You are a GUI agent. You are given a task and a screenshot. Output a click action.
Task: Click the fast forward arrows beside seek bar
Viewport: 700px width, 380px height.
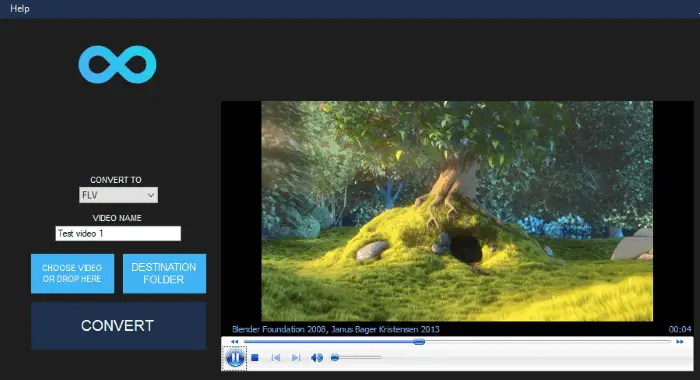click(x=679, y=342)
